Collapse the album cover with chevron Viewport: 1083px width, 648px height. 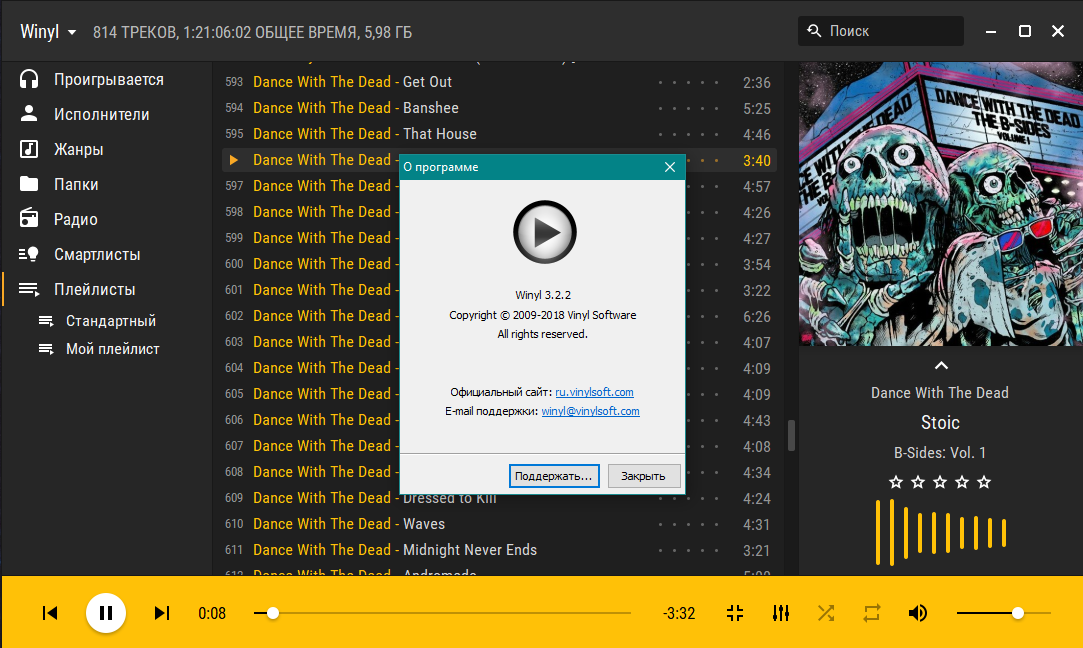click(x=940, y=365)
